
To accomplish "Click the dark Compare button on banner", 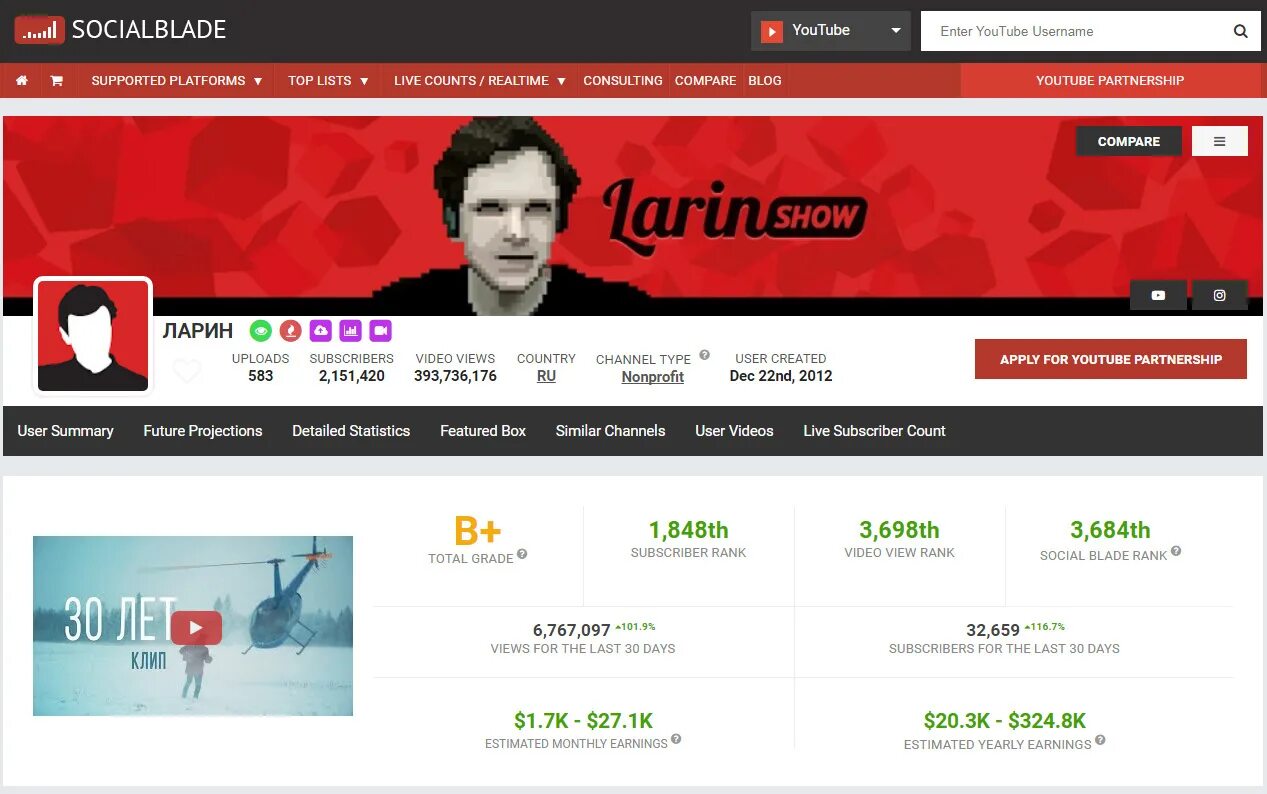I will (x=1129, y=141).
